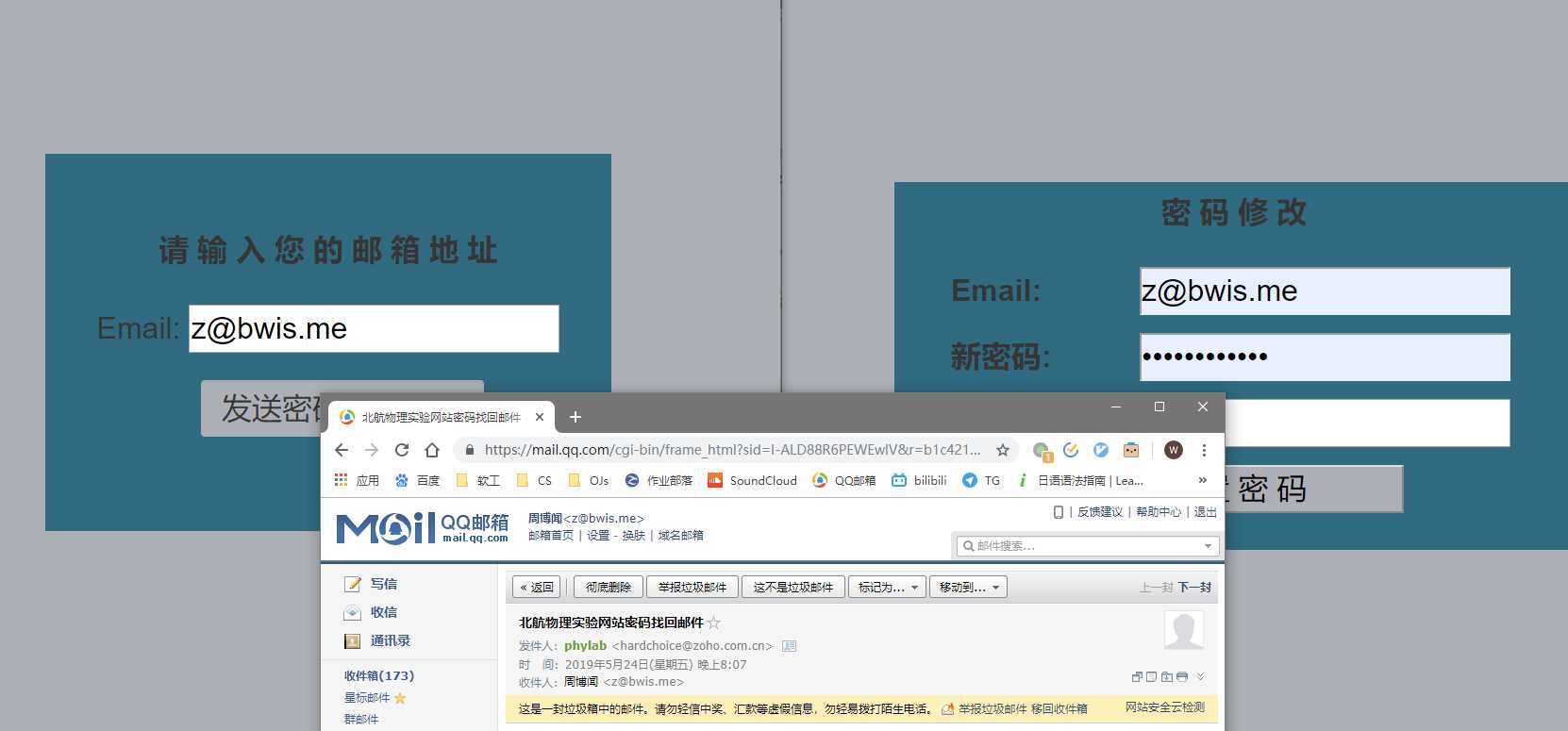Expand the 标记为 dropdown
The width and height of the screenshot is (1568, 731).
887,587
